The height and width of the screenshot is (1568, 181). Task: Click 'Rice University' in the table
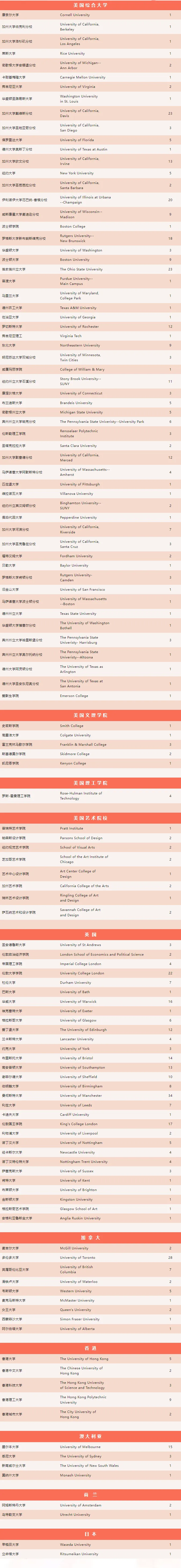(x=72, y=54)
